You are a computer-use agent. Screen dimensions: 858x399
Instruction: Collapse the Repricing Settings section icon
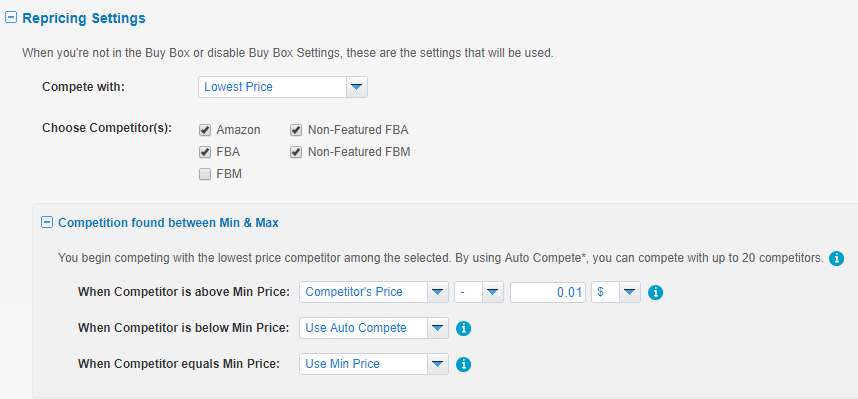(10, 18)
